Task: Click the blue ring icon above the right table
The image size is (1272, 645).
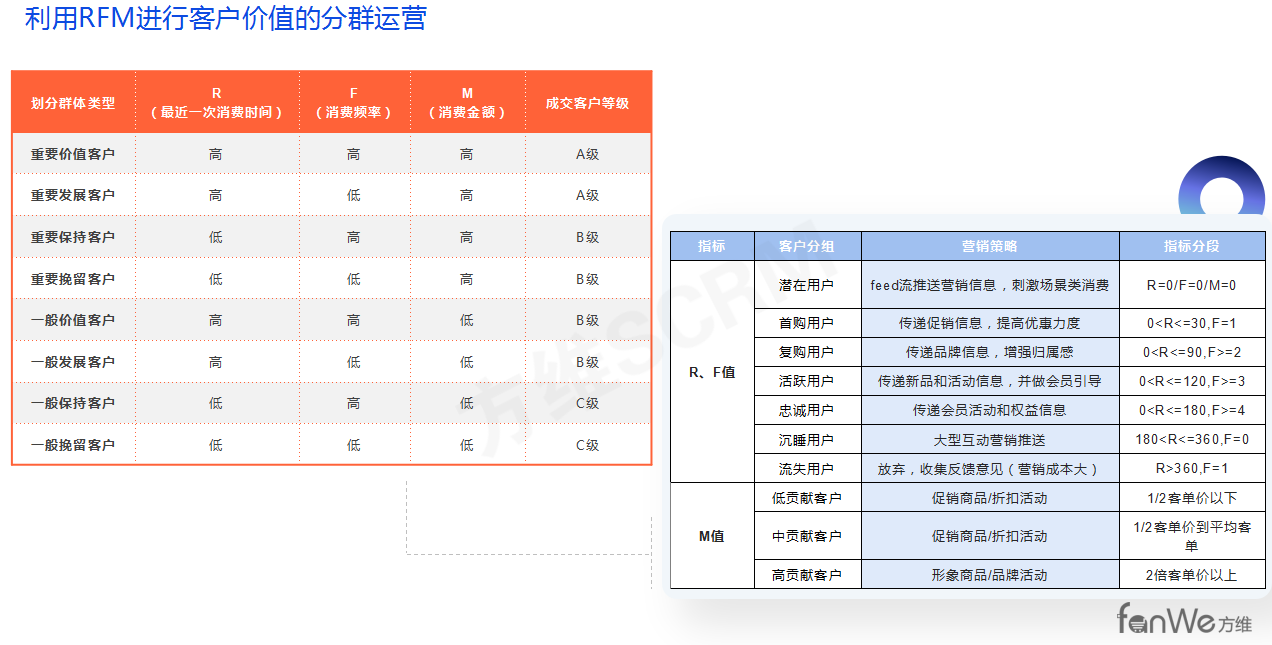Action: (1221, 190)
